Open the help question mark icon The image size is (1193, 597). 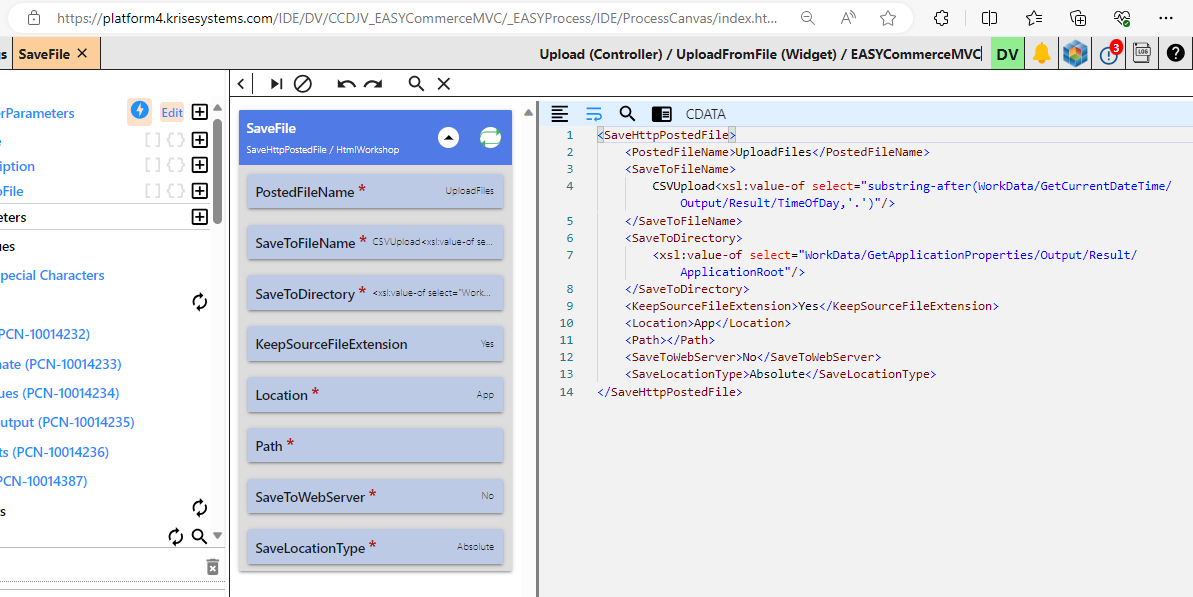coord(1176,53)
